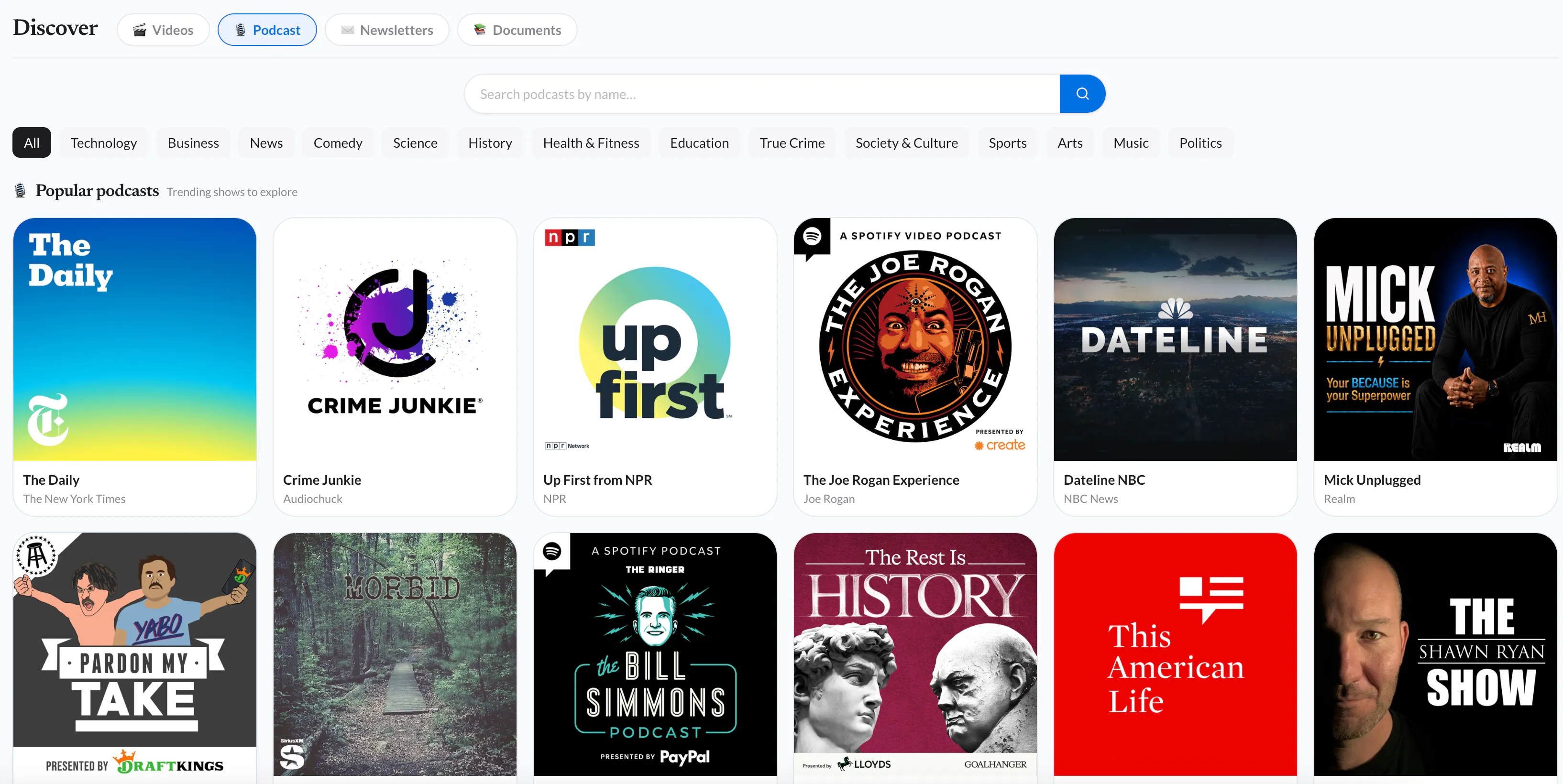Select the Podcast tab
Image resolution: width=1563 pixels, height=784 pixels.
[x=267, y=30]
